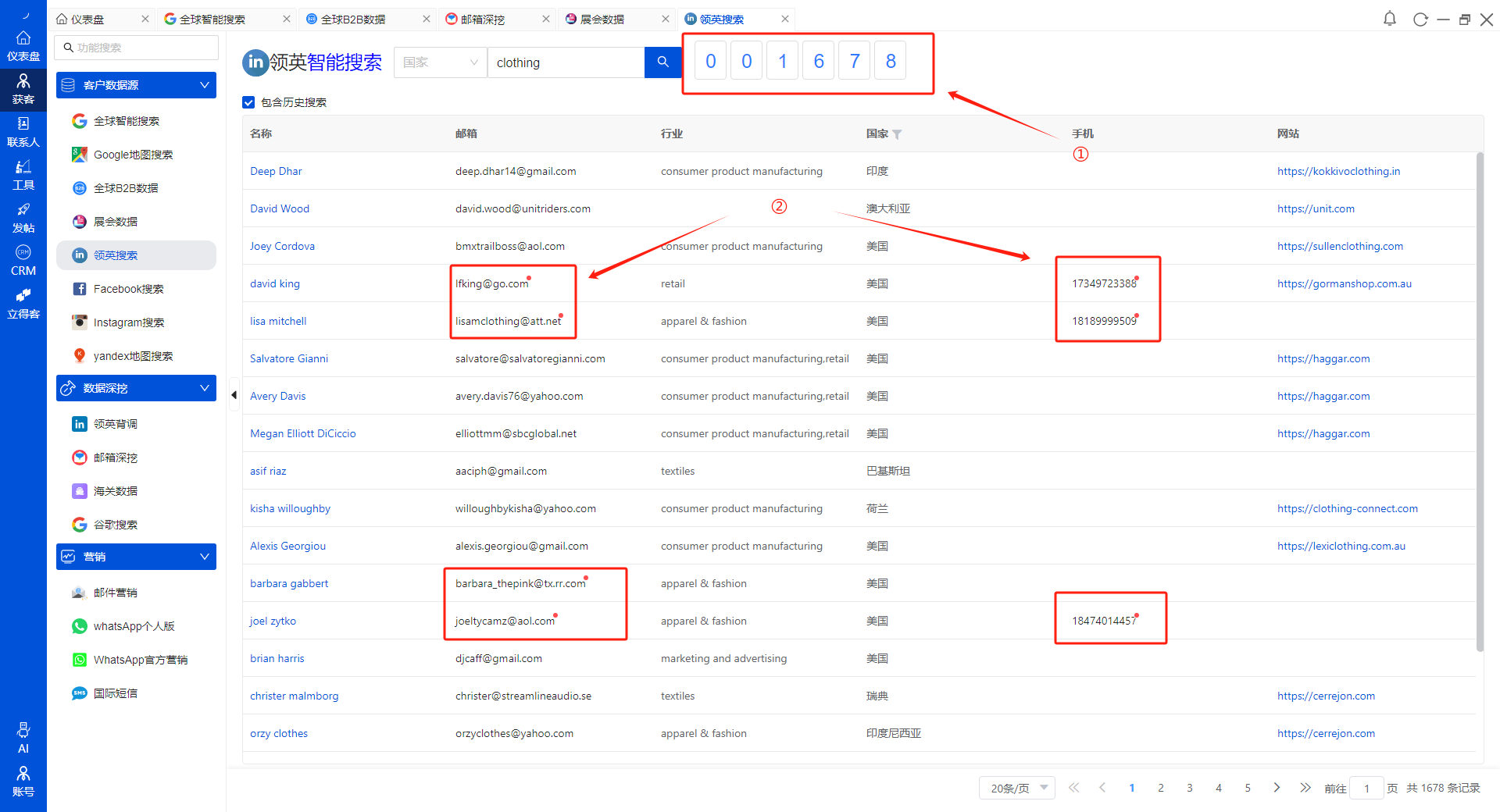Click the refresh icon in title bar
1500x812 pixels.
pyautogui.click(x=1420, y=20)
